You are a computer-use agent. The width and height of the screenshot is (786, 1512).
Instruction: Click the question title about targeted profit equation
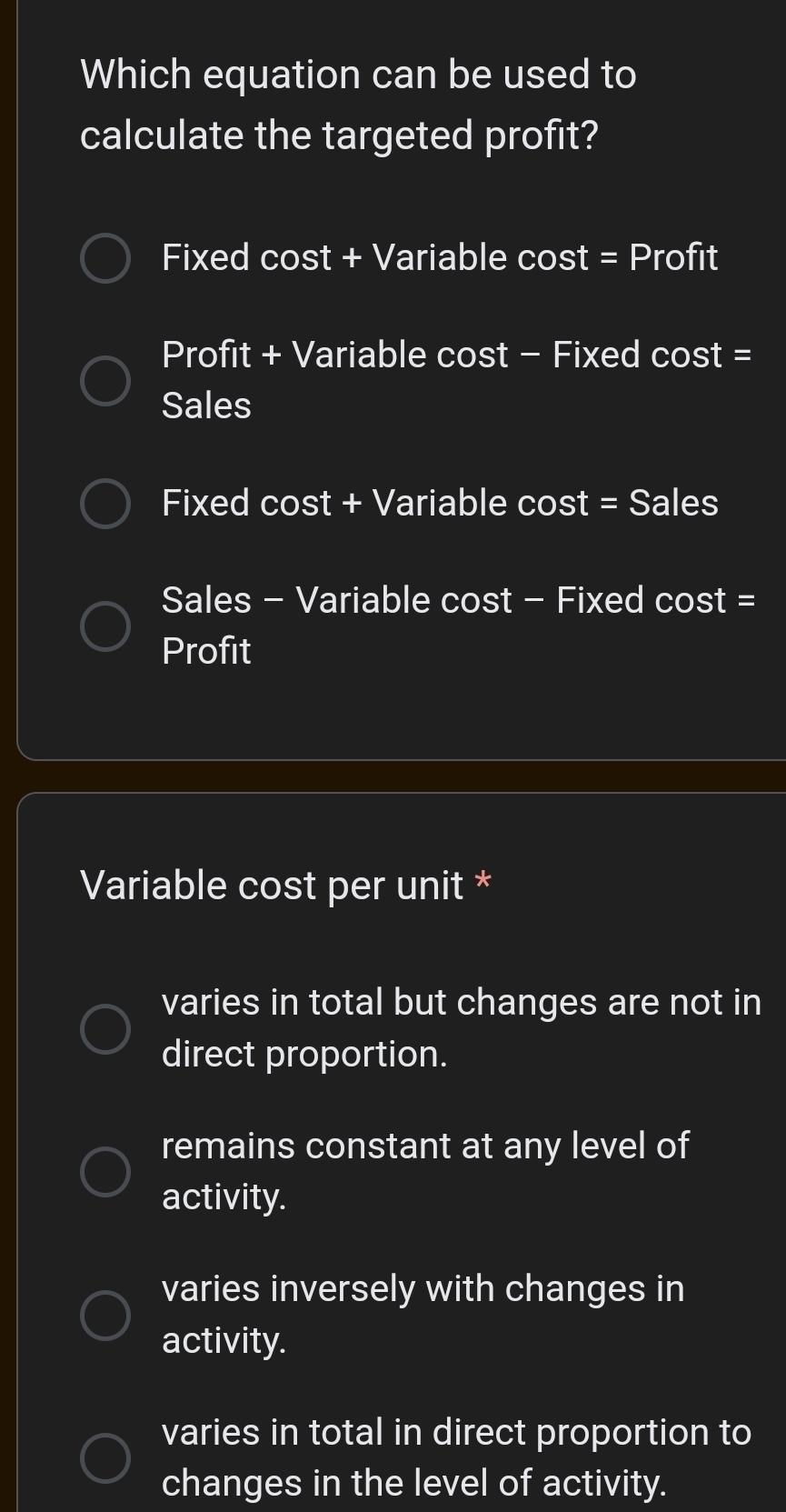click(358, 105)
